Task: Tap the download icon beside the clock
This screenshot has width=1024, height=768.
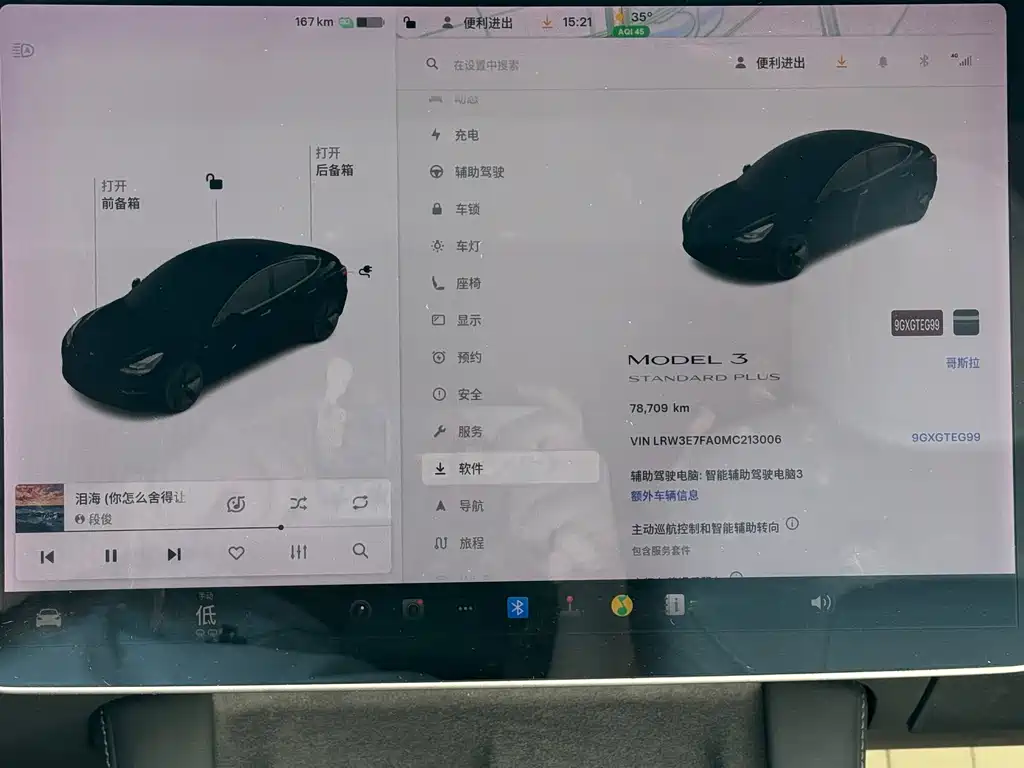Action: pos(547,23)
